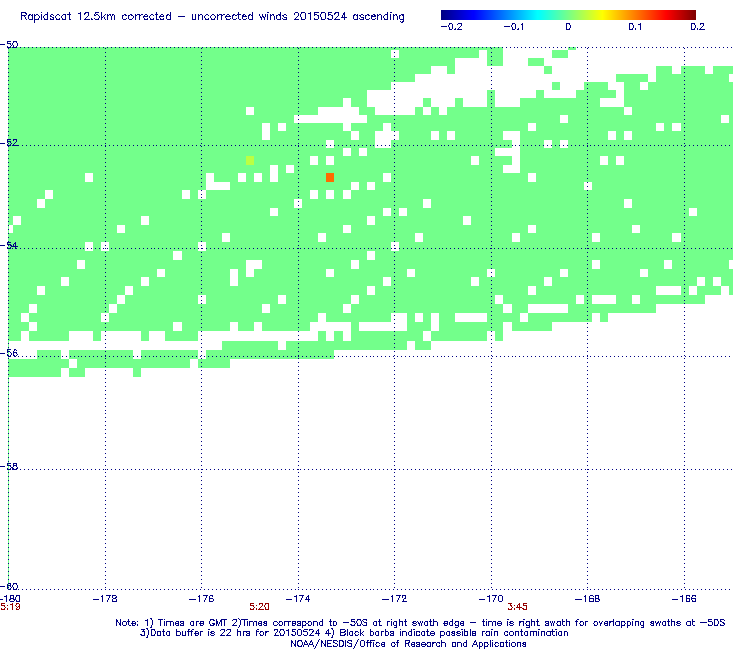This screenshot has width=740, height=650.
Task: Click the '-0.2' color scale label
Action: (451, 27)
